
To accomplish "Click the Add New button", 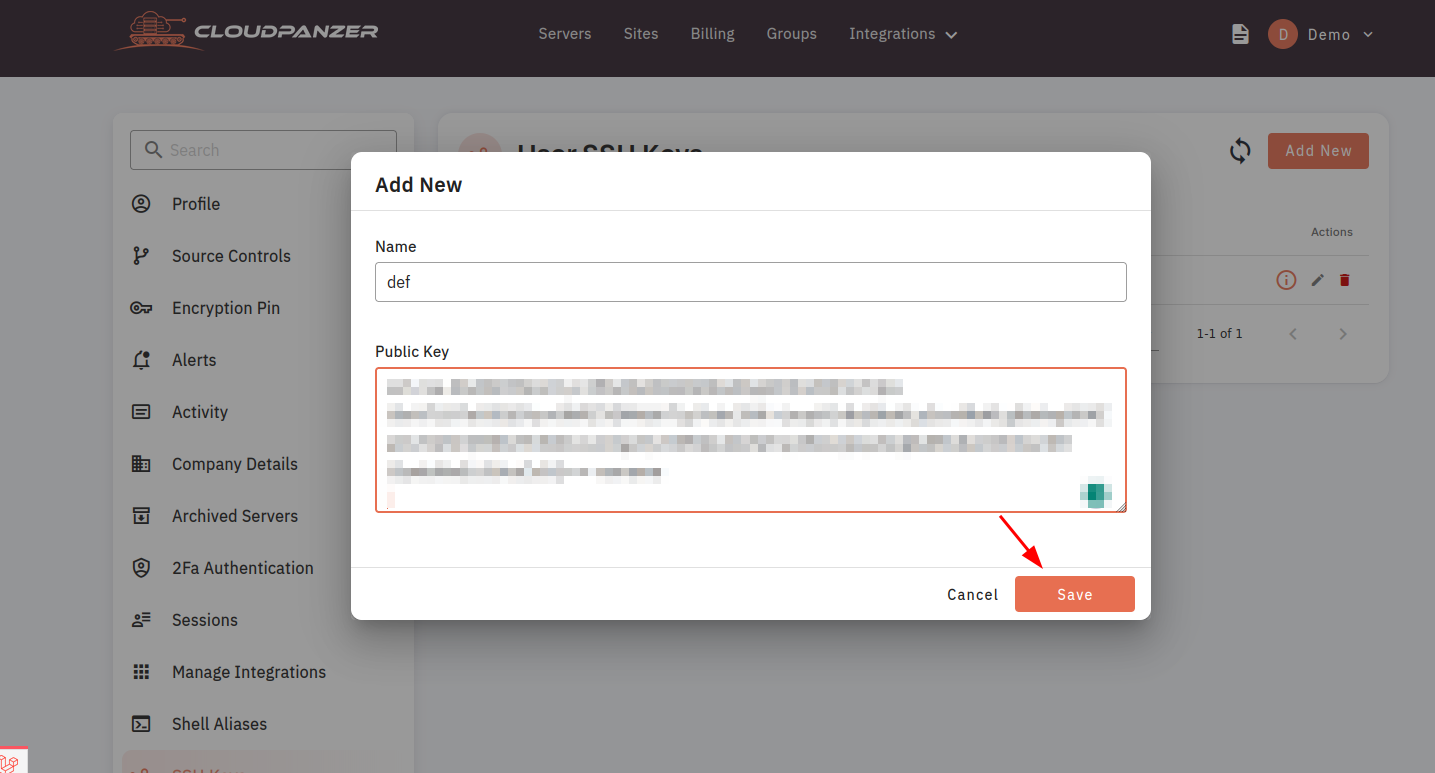I will 1318,151.
